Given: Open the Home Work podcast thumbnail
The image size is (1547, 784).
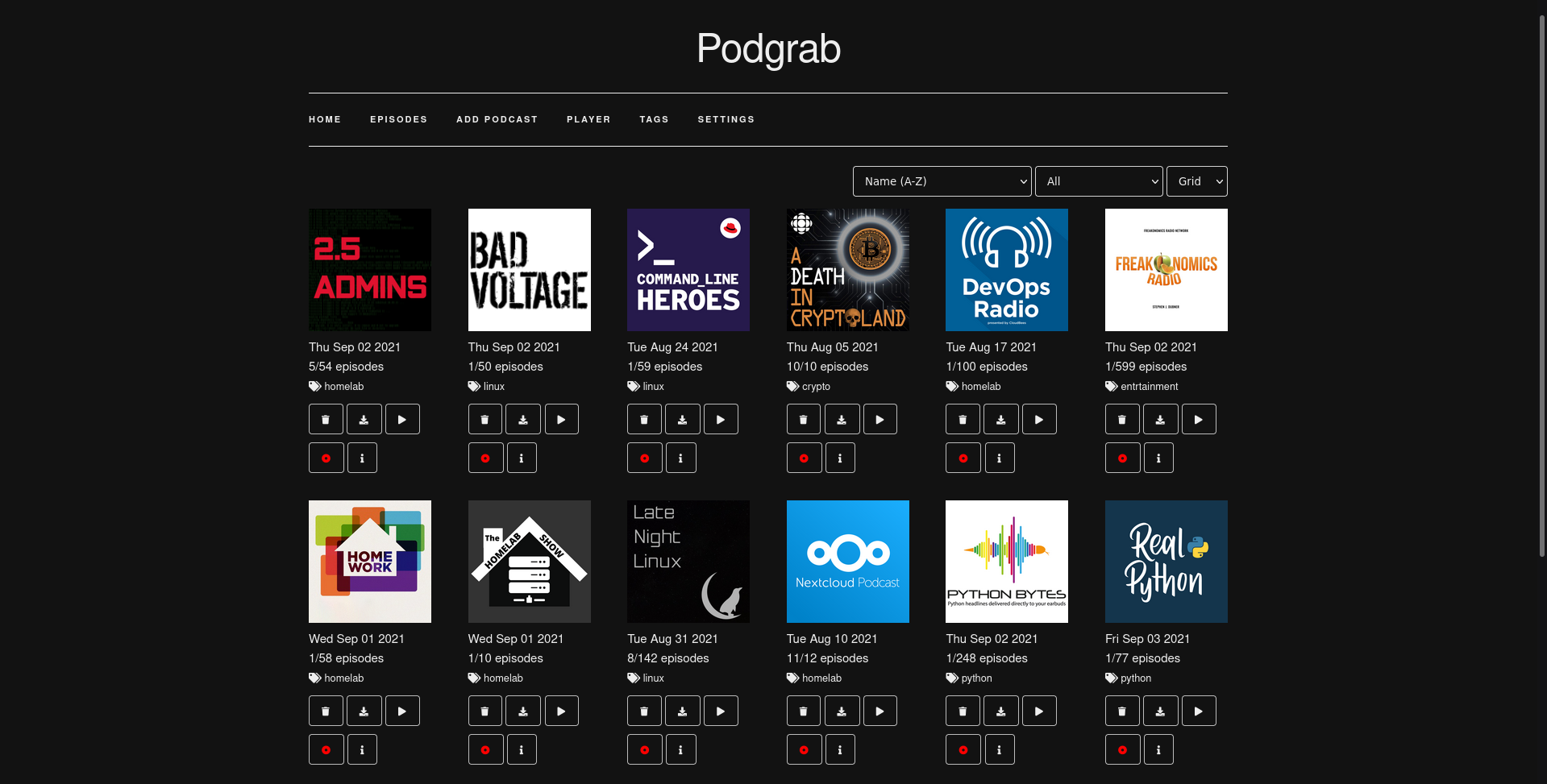Looking at the screenshot, I should pos(369,561).
